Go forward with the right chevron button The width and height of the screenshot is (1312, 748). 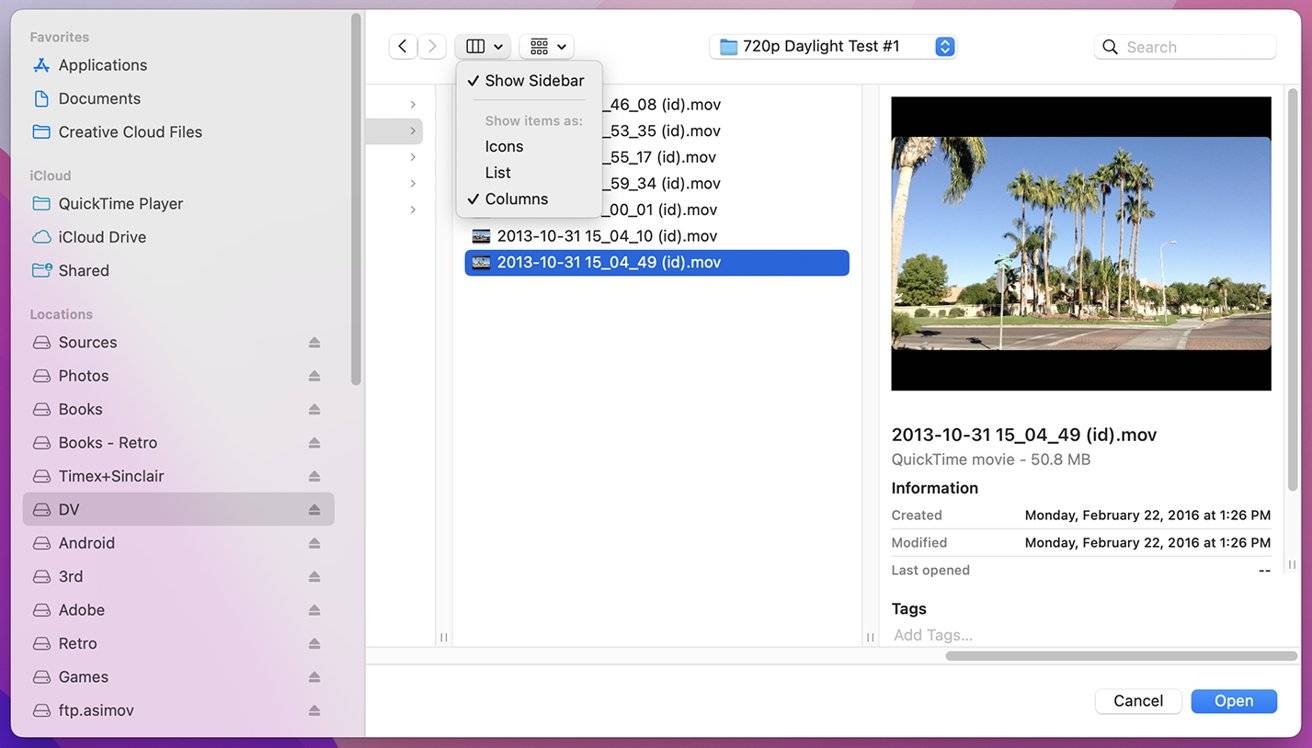point(432,46)
